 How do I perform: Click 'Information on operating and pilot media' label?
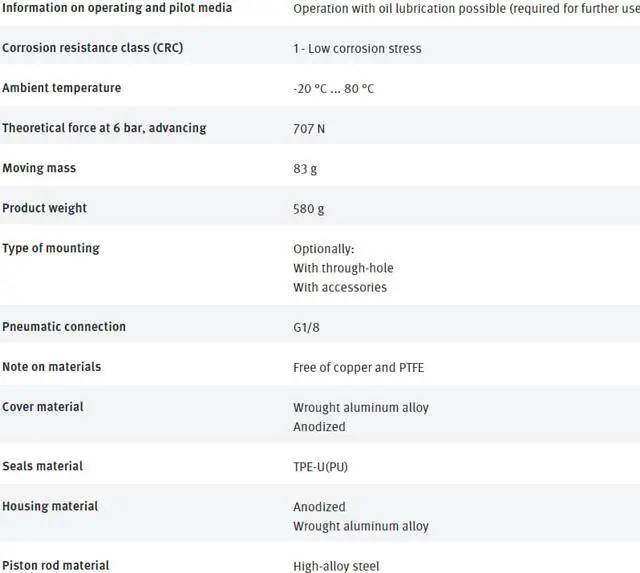(117, 8)
